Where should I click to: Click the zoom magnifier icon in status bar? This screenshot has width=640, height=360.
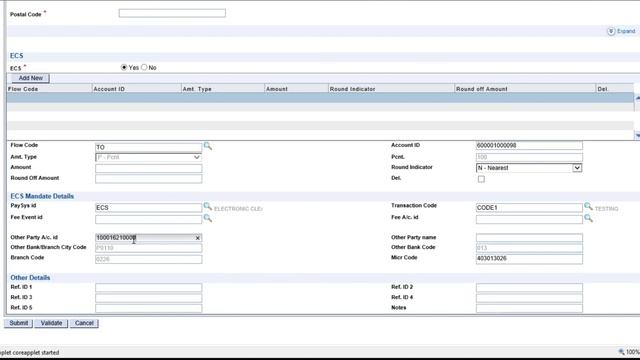click(x=621, y=352)
